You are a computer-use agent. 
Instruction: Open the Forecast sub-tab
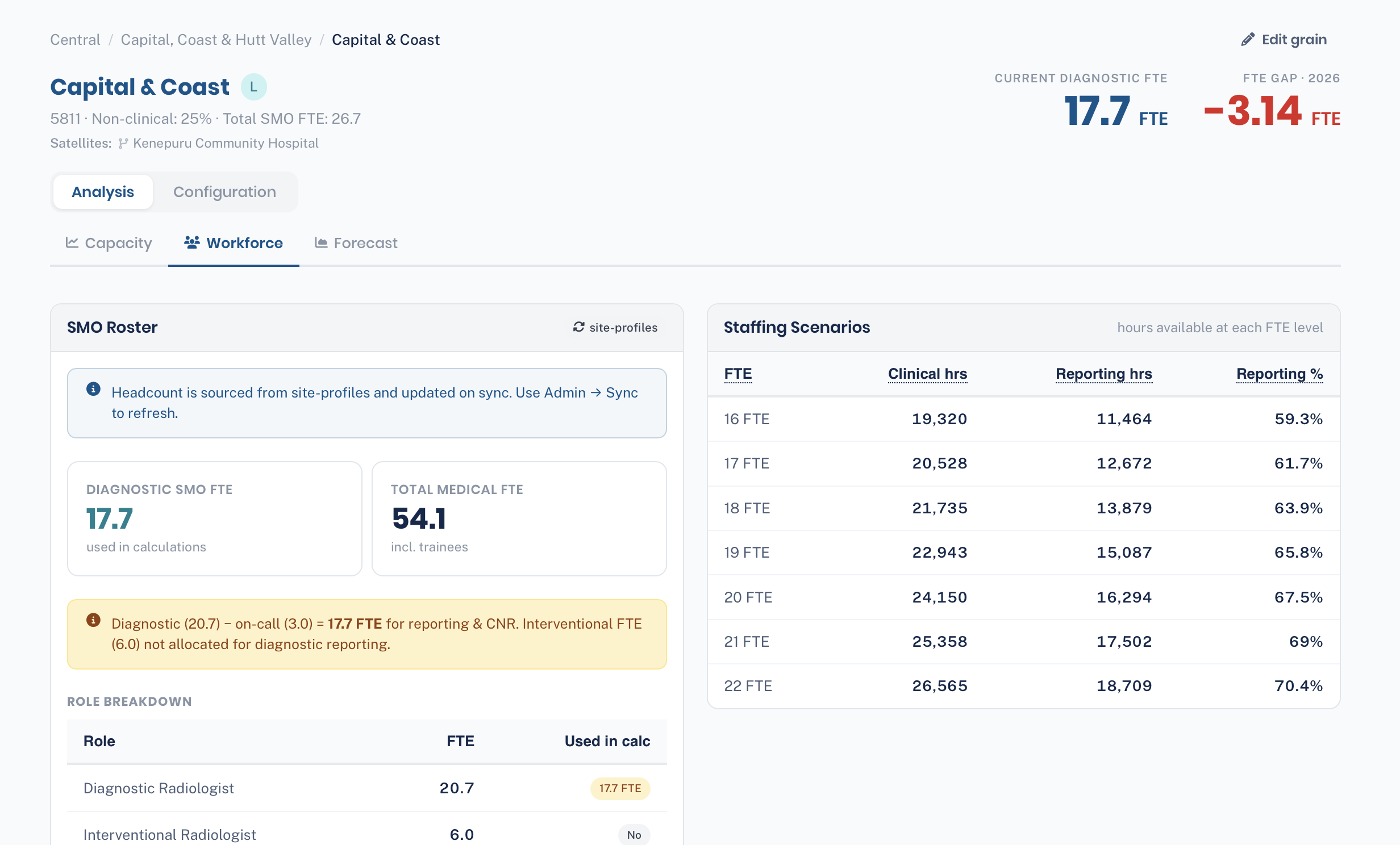pyautogui.click(x=356, y=243)
